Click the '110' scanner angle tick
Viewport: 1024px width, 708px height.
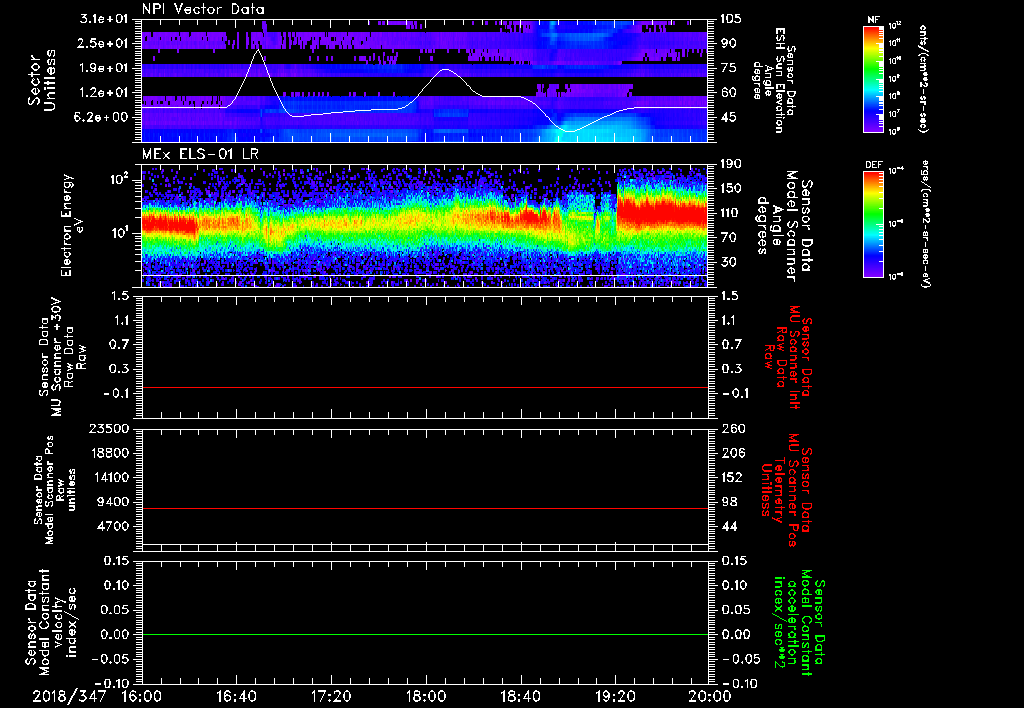731,213
